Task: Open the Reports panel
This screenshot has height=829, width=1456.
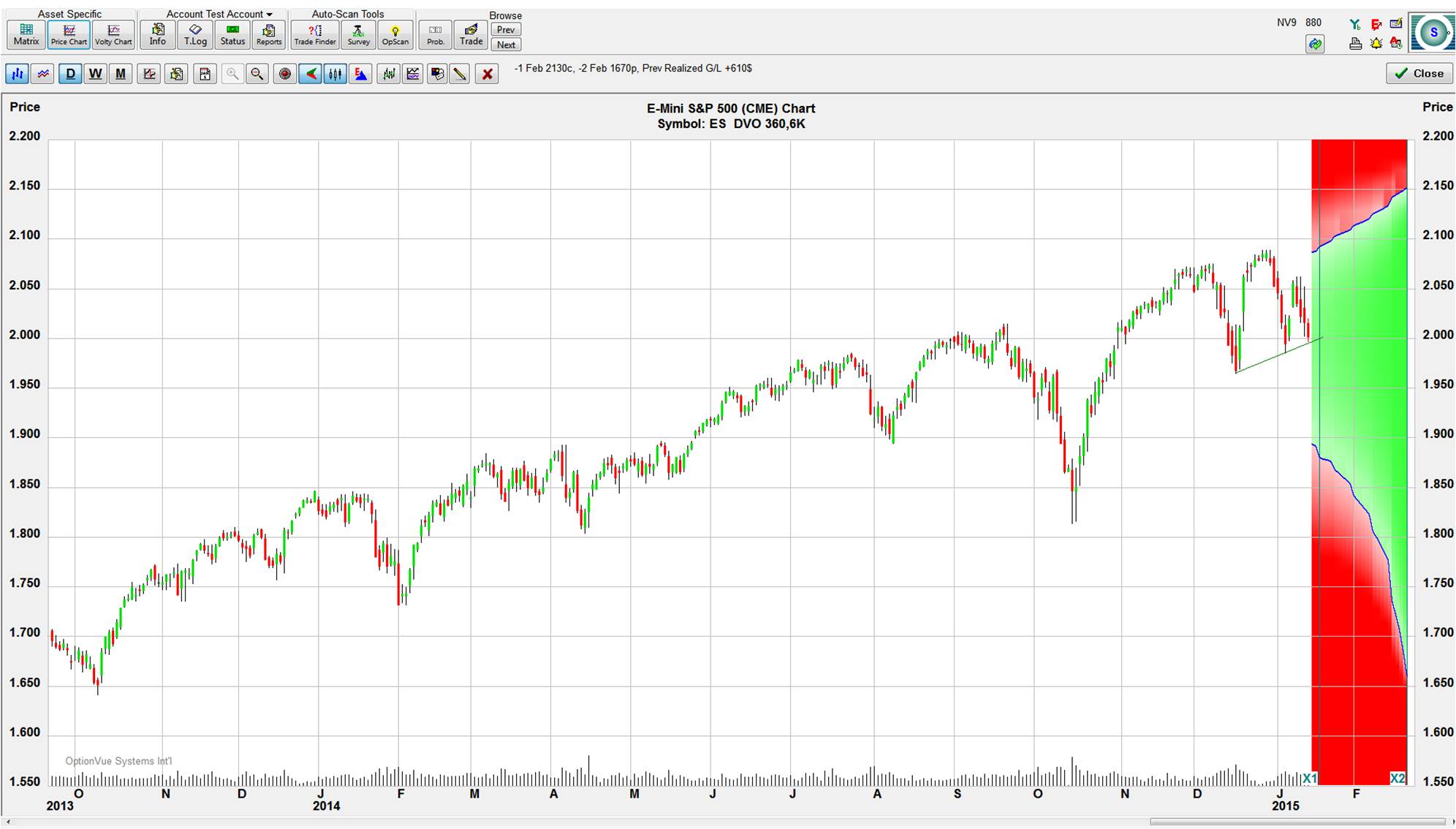Action: [268, 34]
